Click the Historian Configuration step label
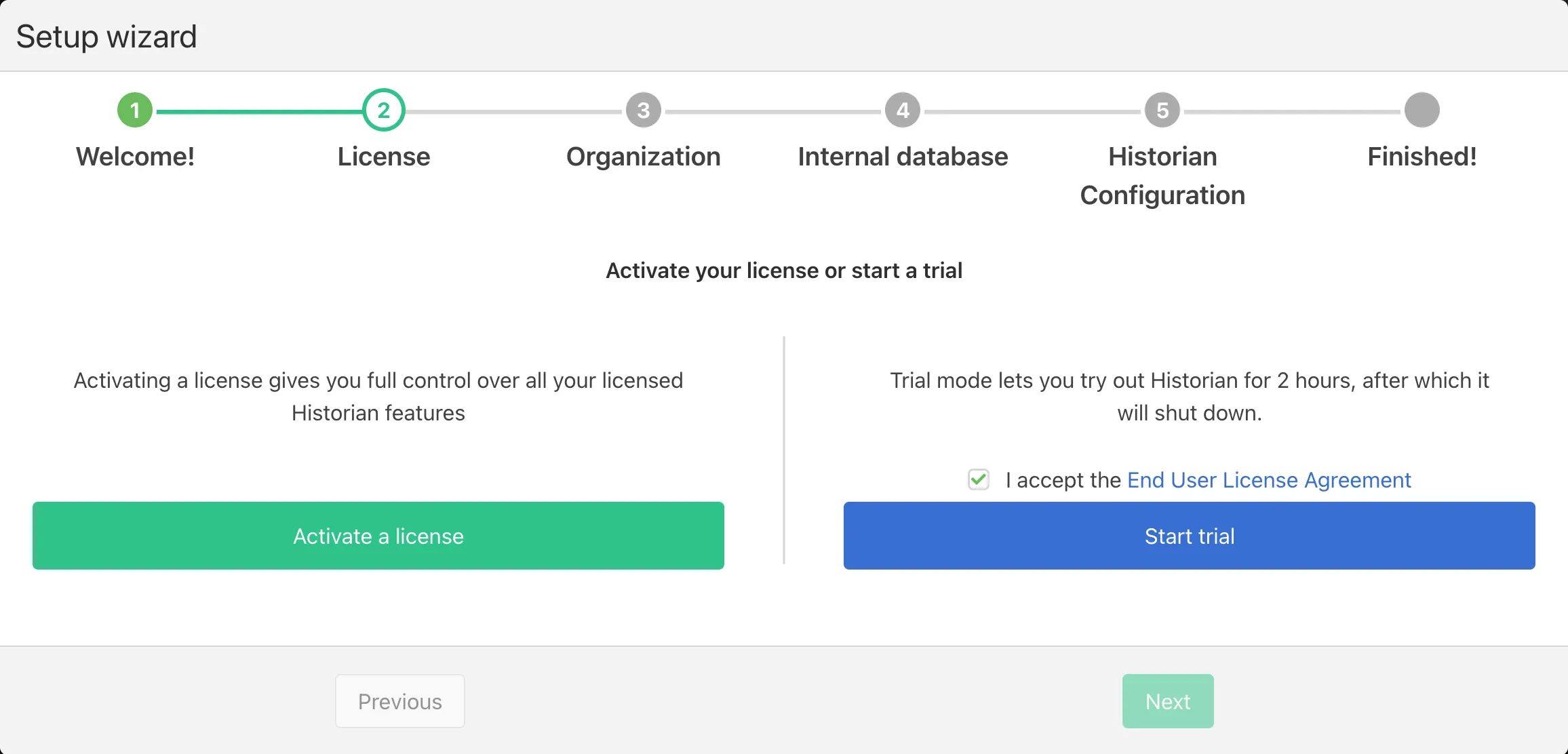The width and height of the screenshot is (1568, 754). [1162, 176]
